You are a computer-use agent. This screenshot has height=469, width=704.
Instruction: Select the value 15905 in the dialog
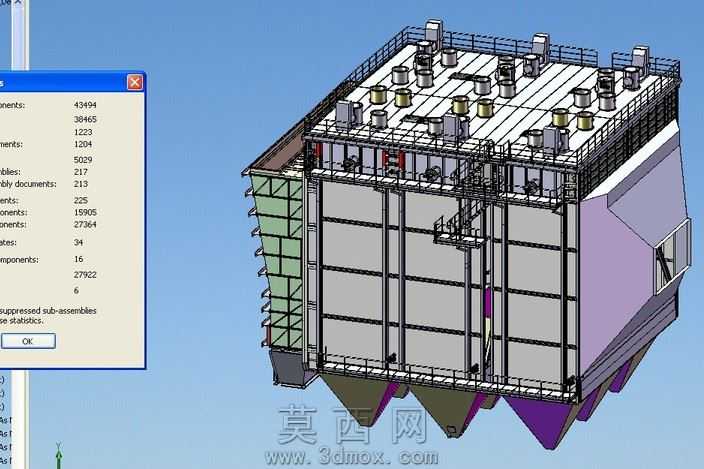pyautogui.click(x=85, y=212)
